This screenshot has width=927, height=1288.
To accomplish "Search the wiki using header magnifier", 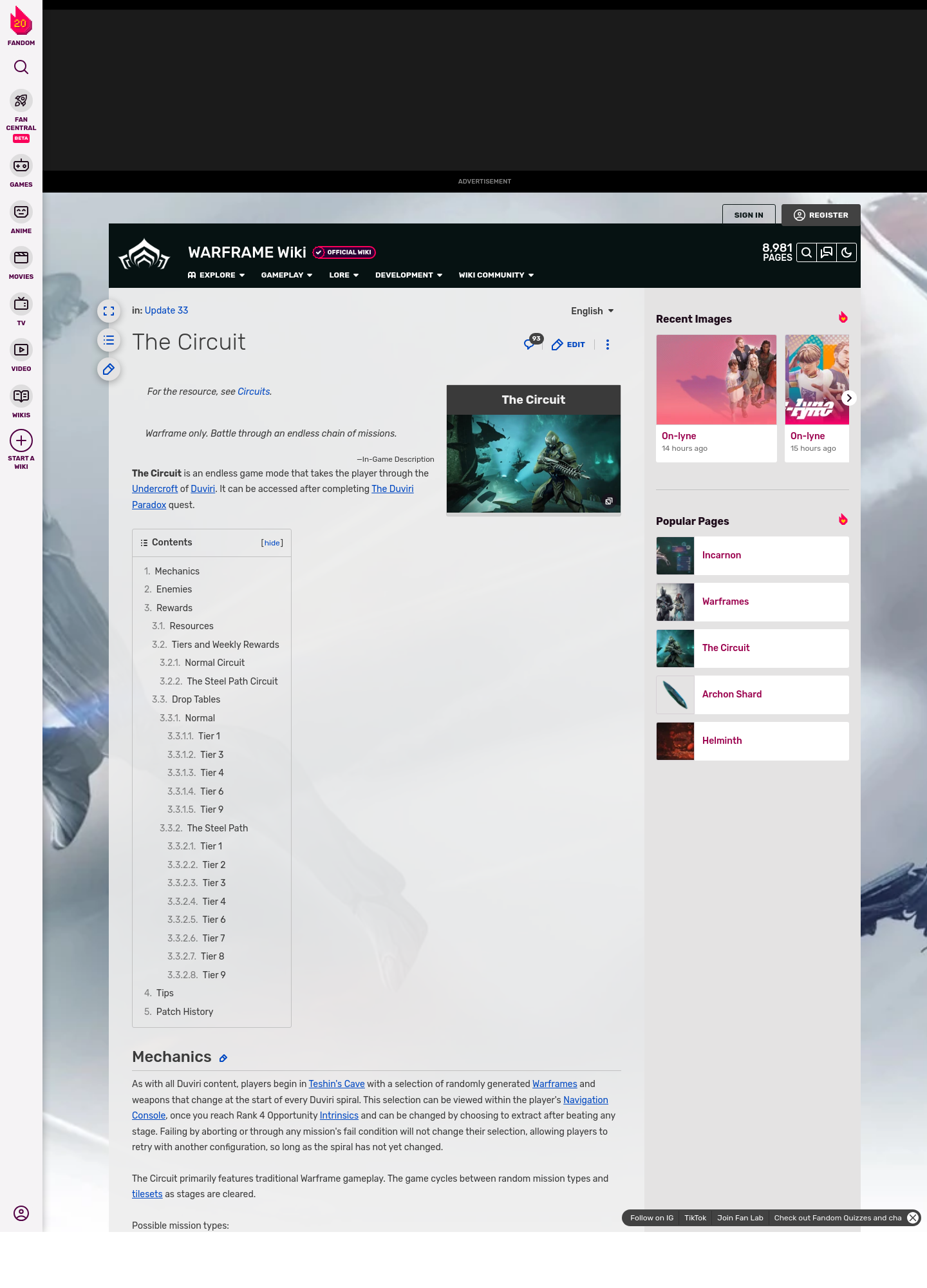I will (x=807, y=252).
